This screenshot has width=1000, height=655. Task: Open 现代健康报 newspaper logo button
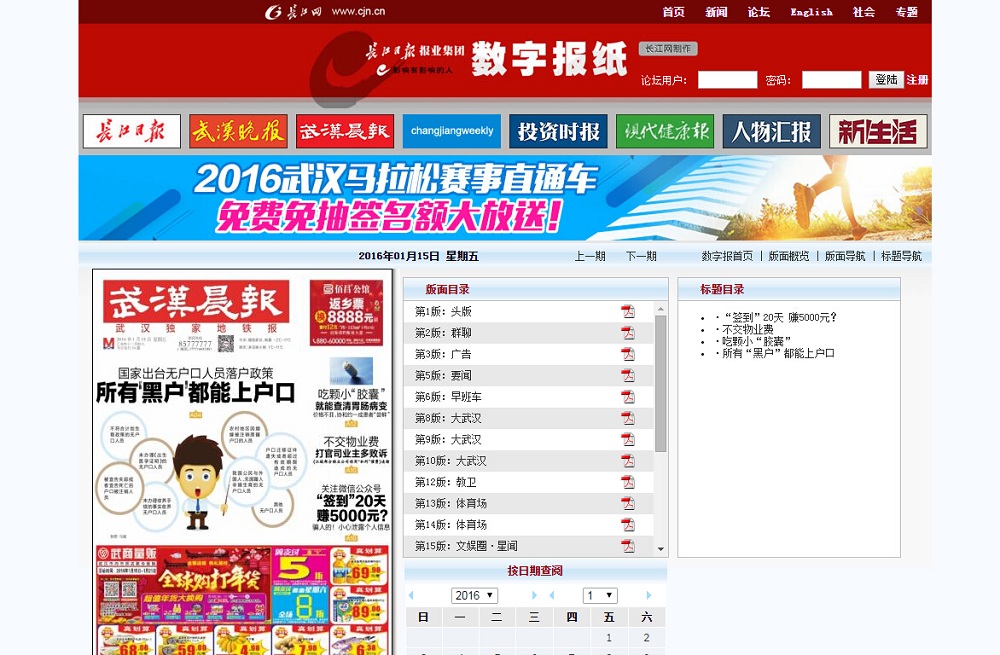click(x=665, y=131)
